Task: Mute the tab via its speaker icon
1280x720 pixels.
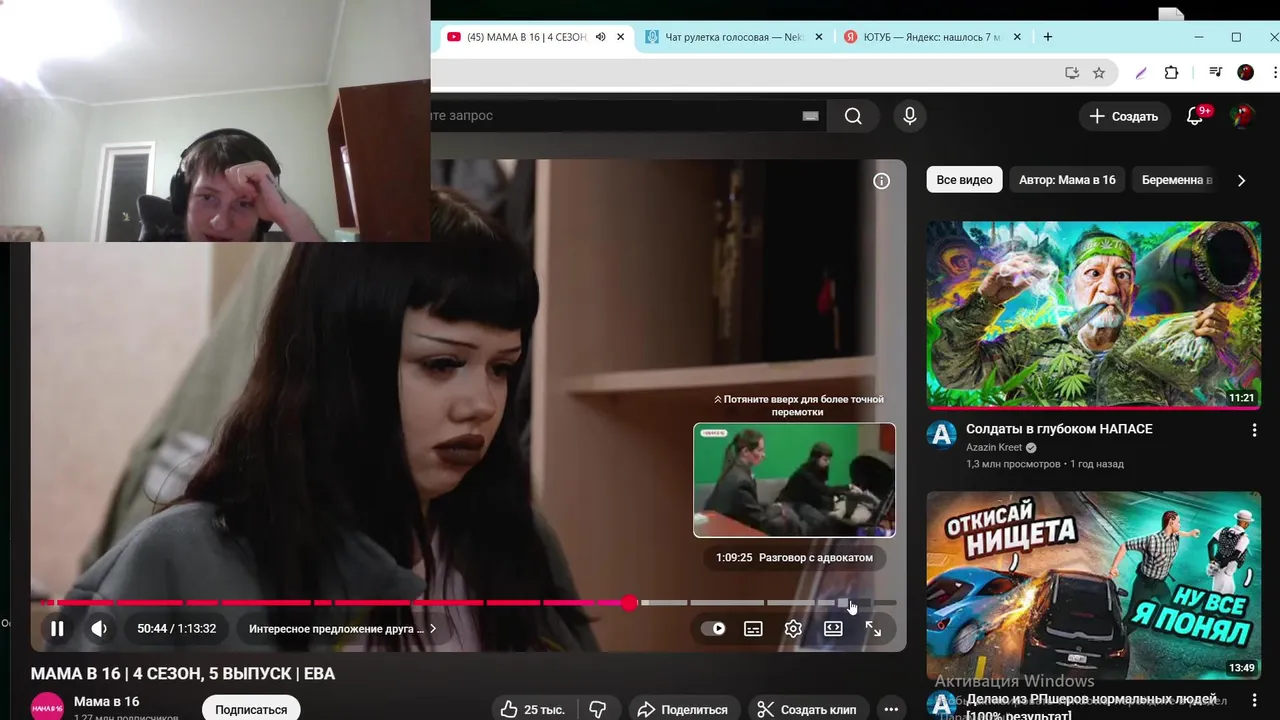Action: pyautogui.click(x=600, y=37)
